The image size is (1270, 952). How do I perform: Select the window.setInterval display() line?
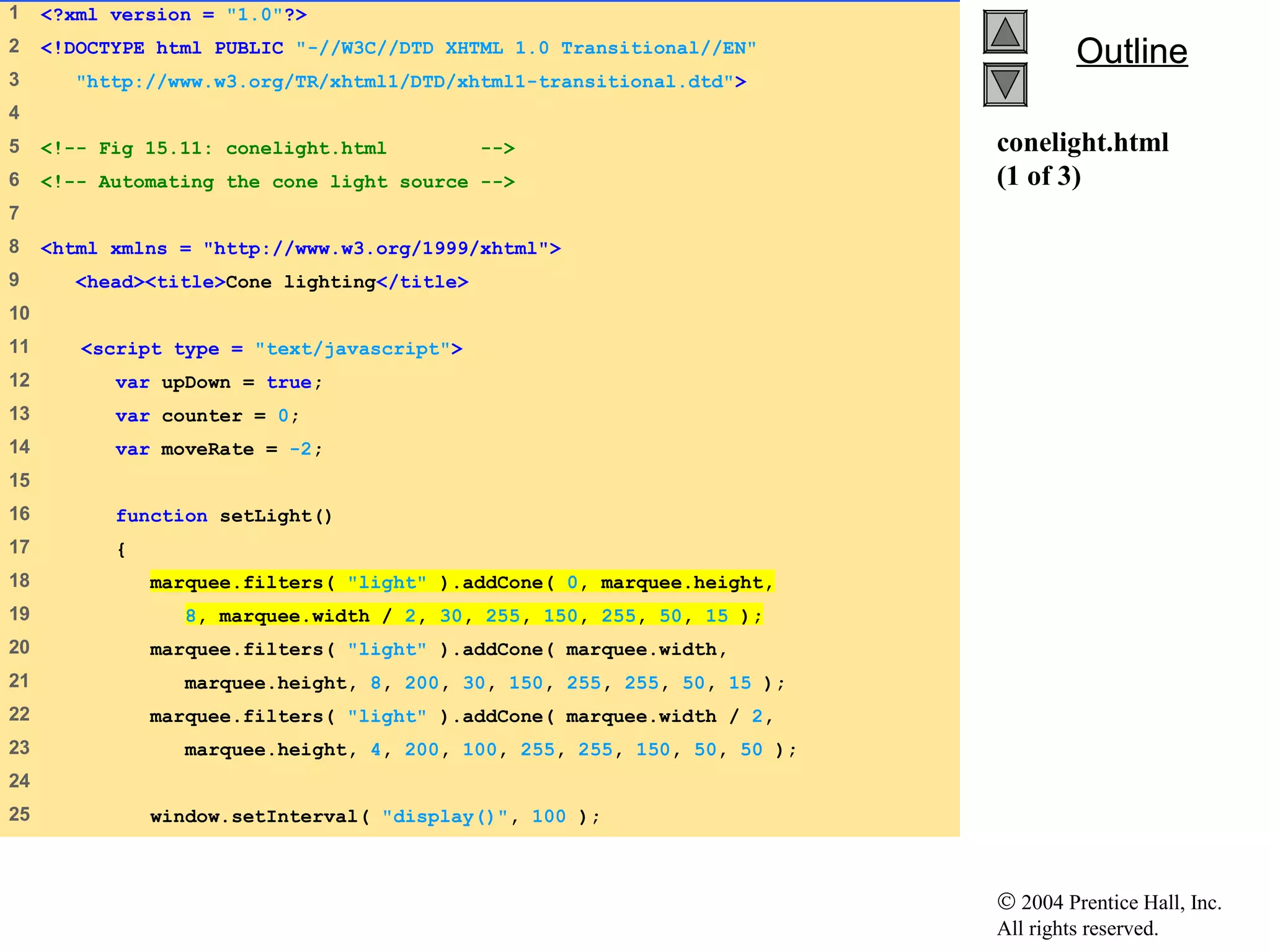point(375,817)
